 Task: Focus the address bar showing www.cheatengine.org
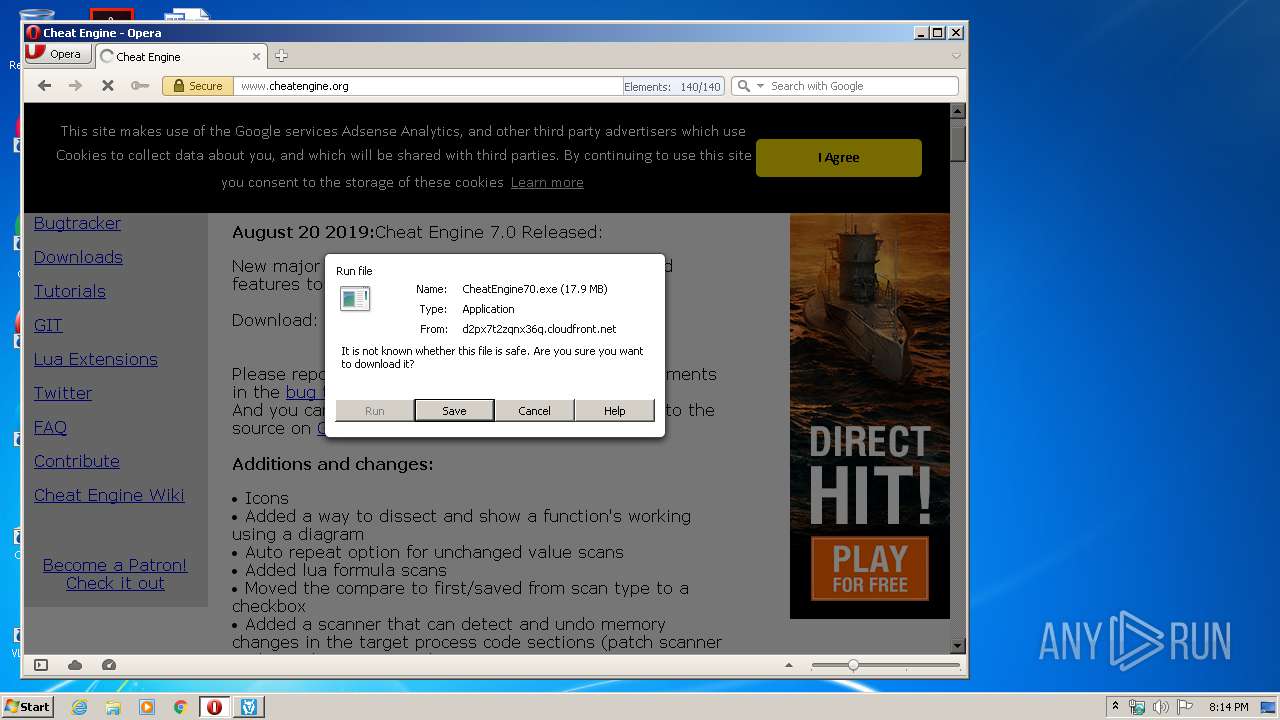(x=428, y=86)
